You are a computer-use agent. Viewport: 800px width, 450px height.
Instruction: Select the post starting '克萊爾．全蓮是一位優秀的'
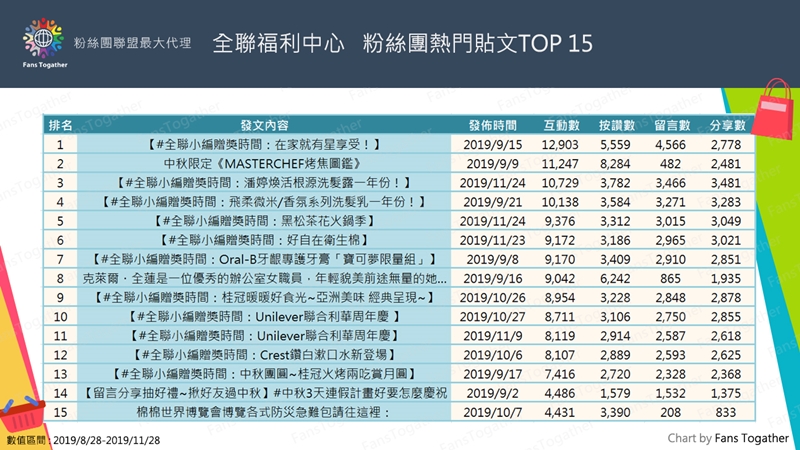(x=264, y=279)
